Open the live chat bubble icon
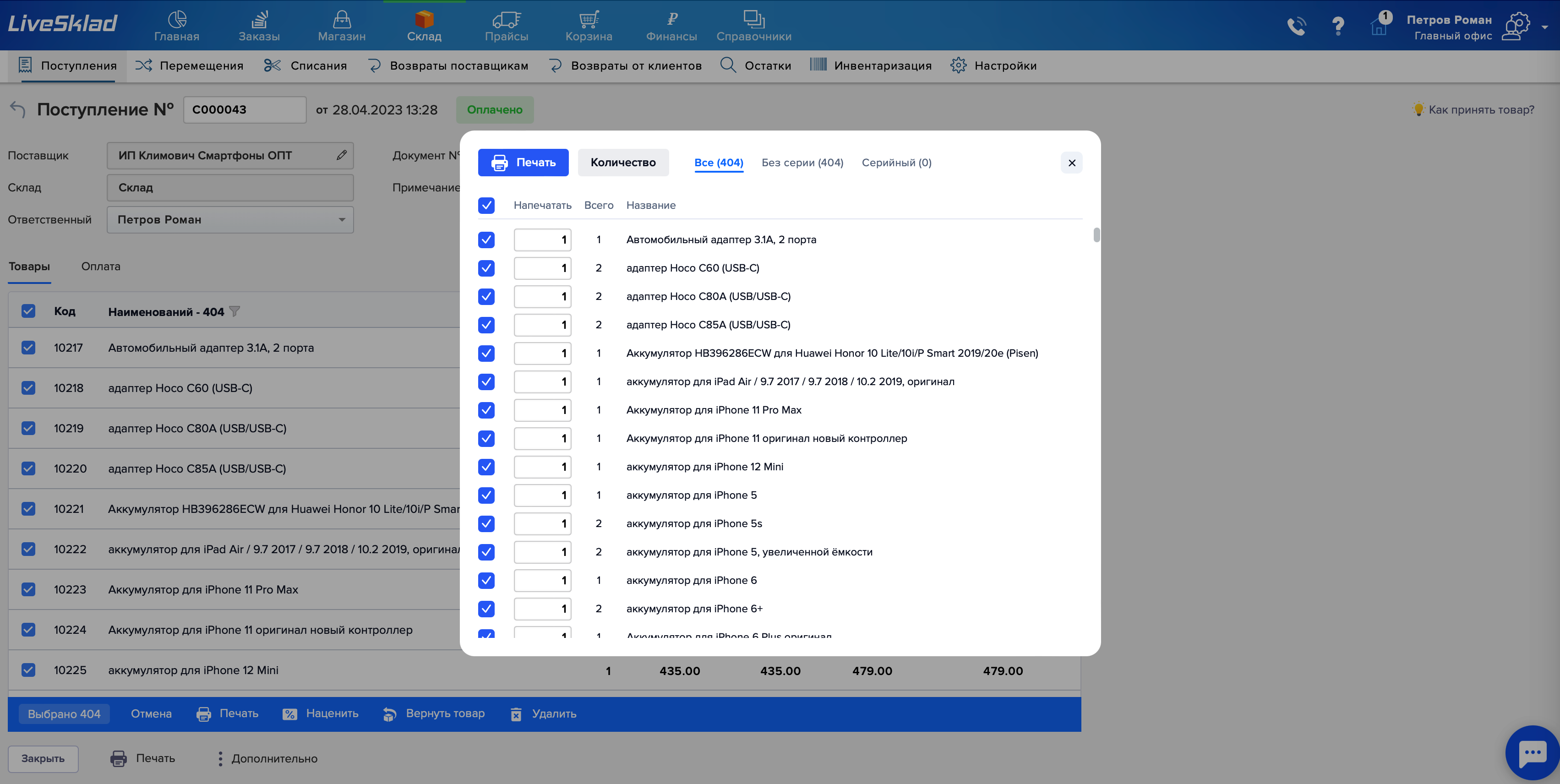 [x=1532, y=752]
